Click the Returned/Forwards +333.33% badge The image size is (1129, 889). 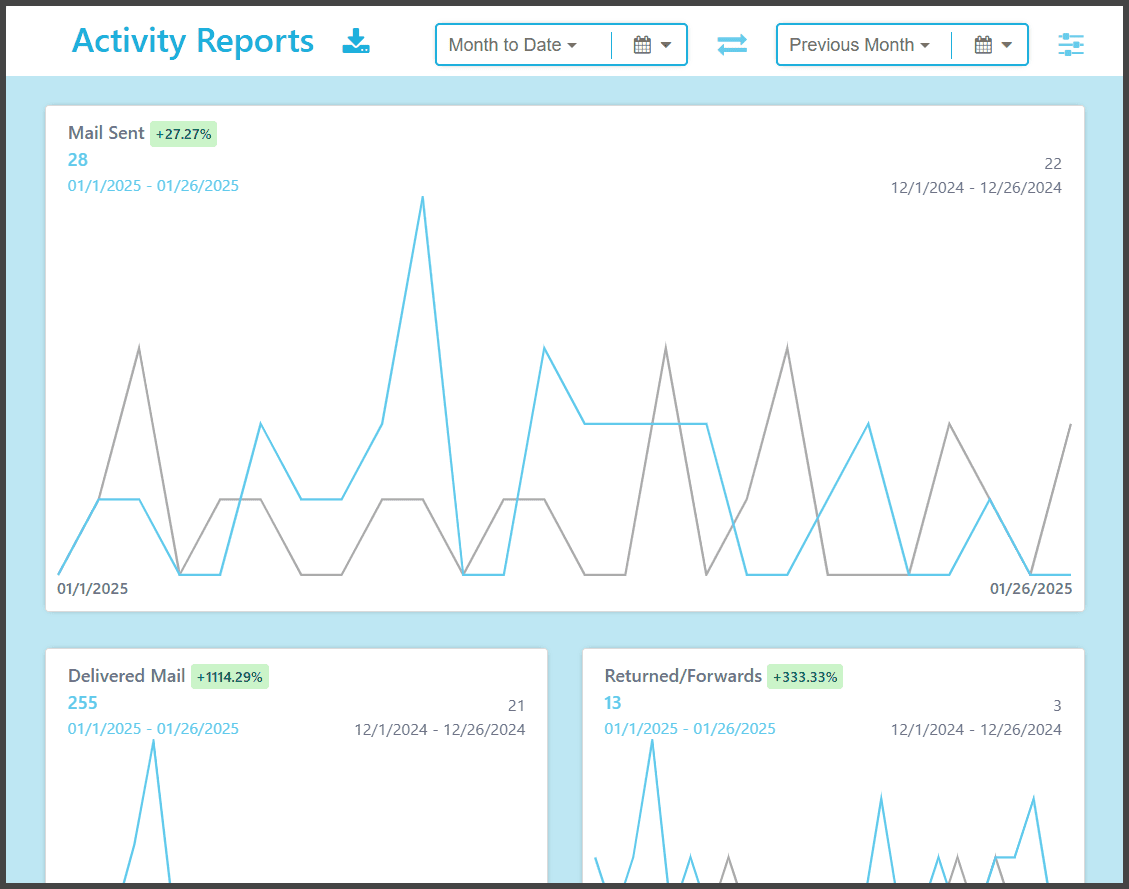click(805, 677)
